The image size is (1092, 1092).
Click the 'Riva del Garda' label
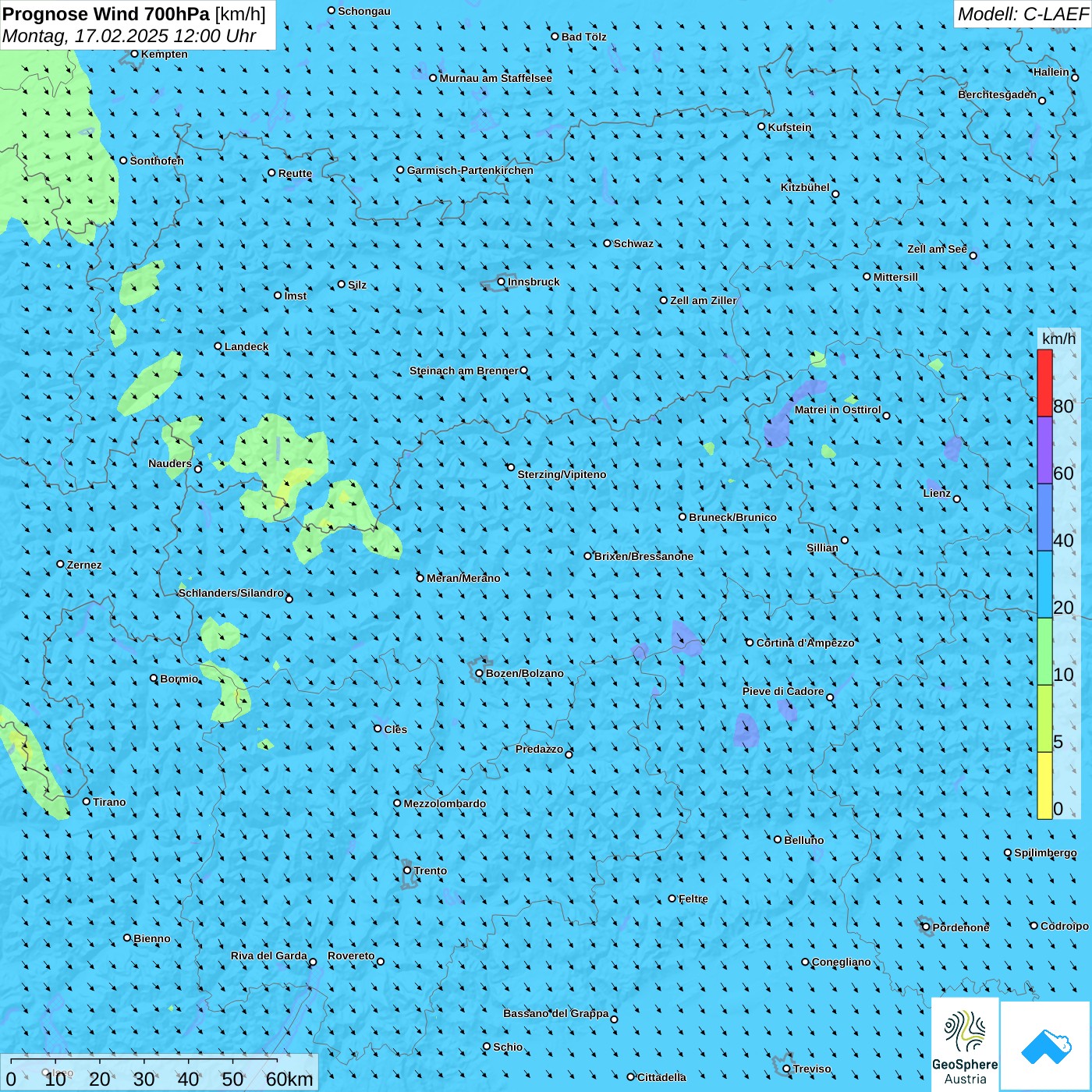pyautogui.click(x=269, y=955)
